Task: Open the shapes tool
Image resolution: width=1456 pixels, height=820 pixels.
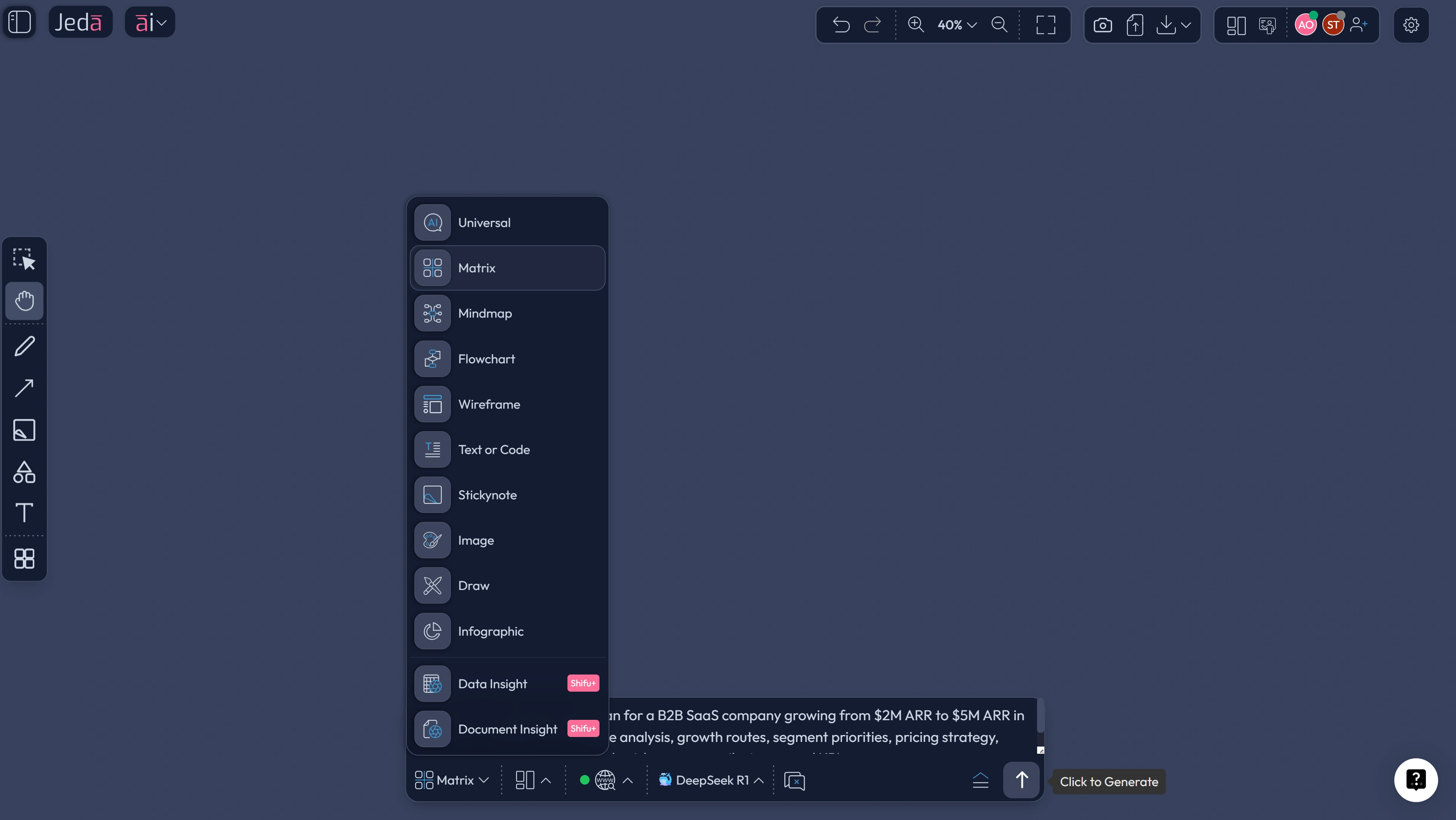Action: click(x=24, y=472)
